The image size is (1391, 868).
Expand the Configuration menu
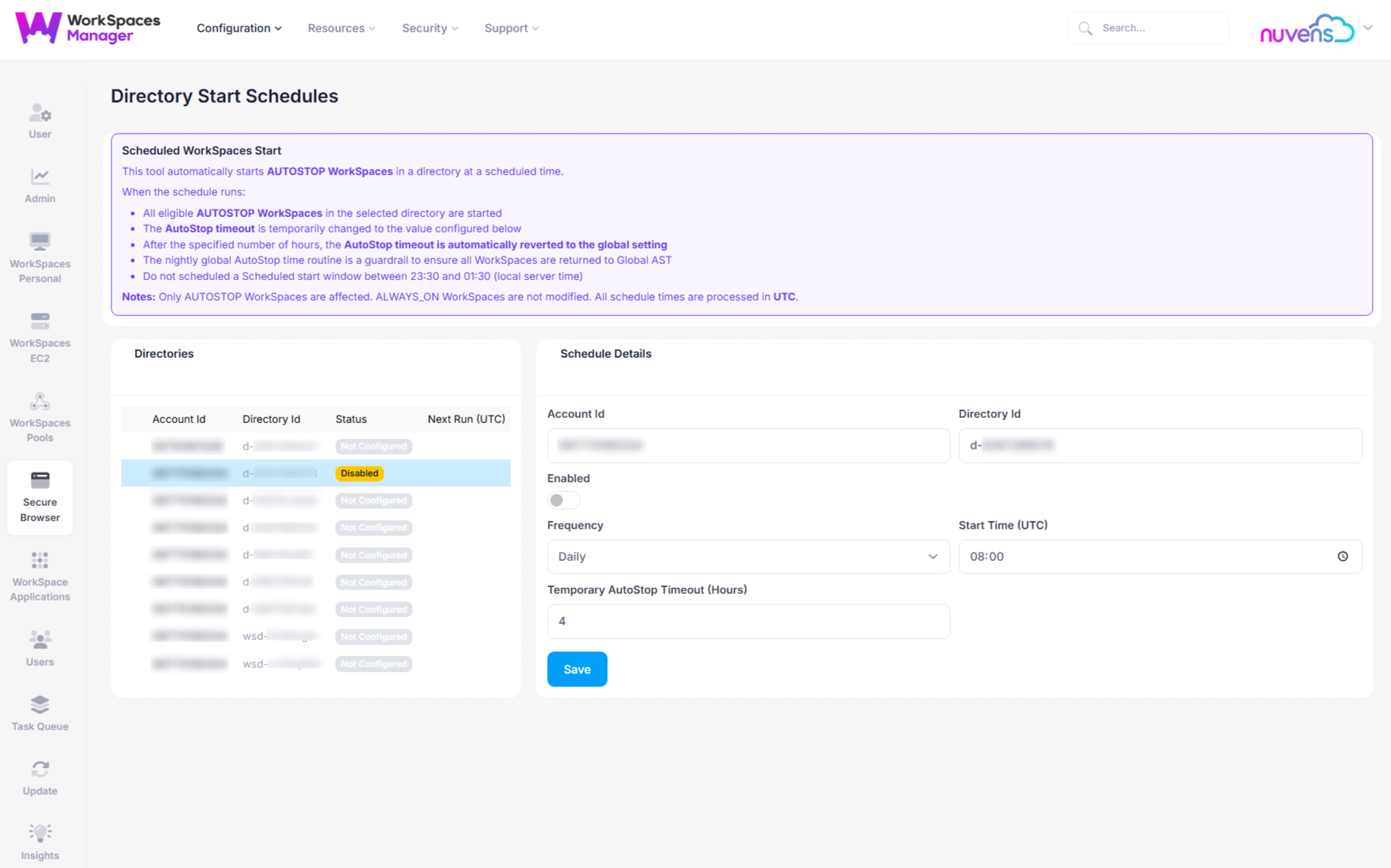pos(238,28)
